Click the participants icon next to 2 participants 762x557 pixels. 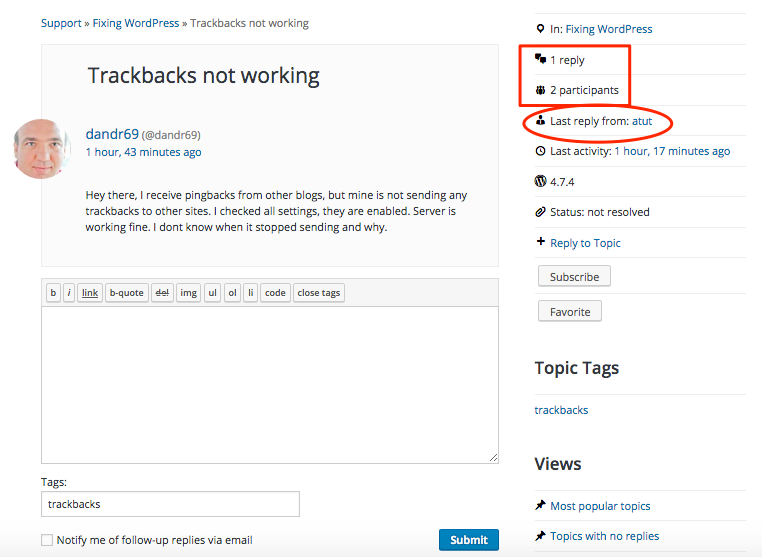[540, 90]
